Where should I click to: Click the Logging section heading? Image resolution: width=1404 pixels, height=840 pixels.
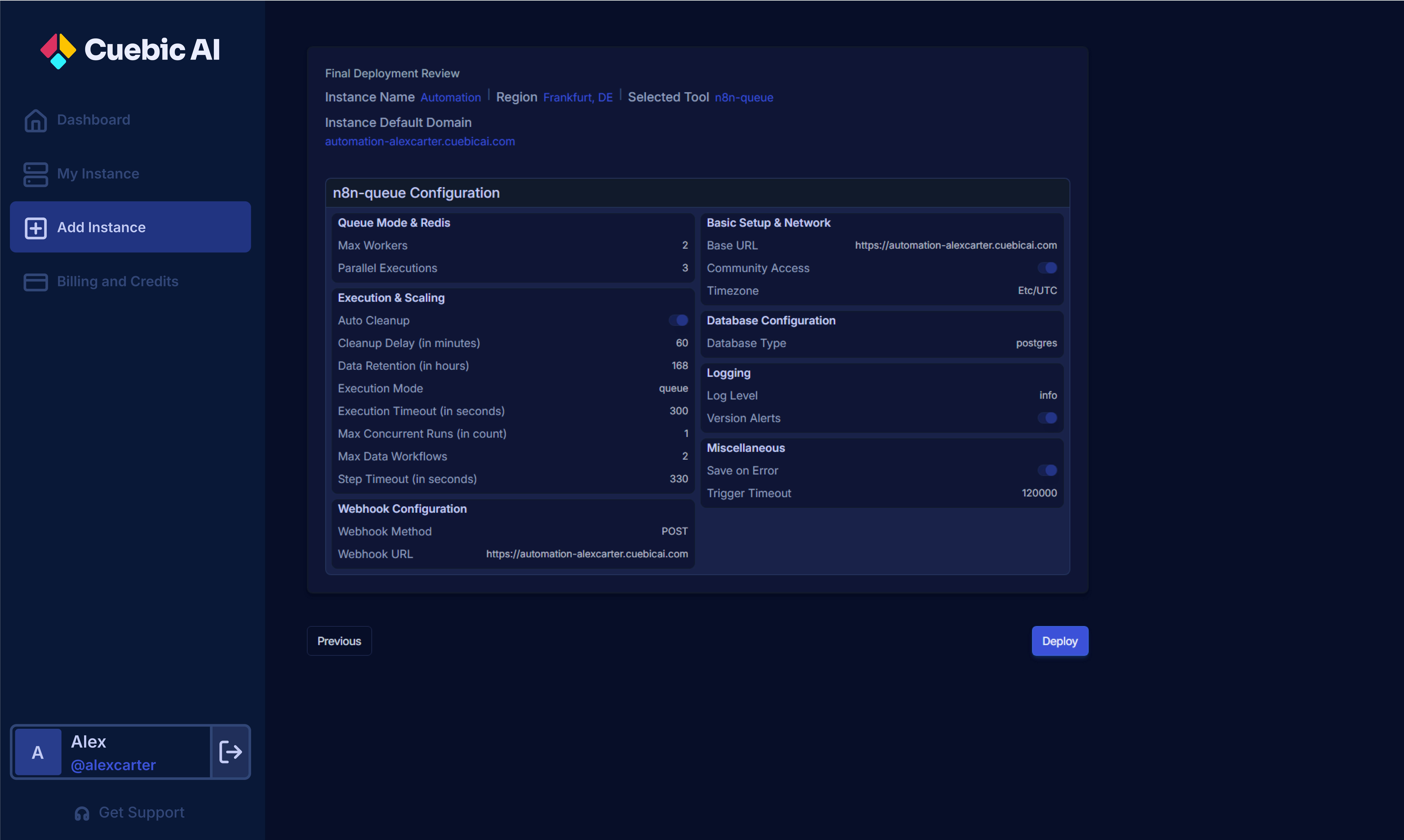(729, 373)
